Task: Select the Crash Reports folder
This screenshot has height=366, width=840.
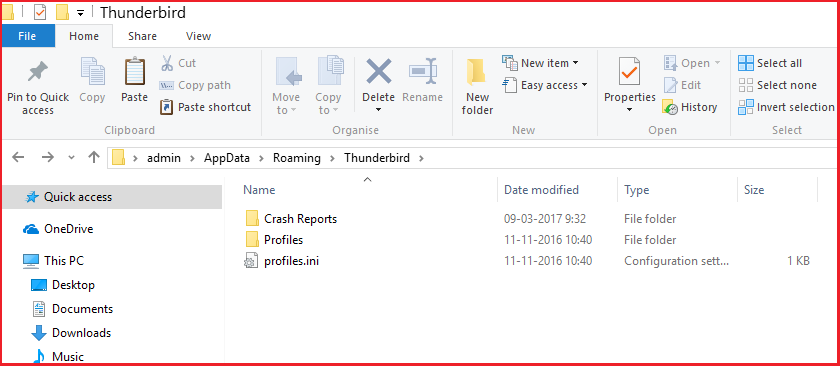Action: coord(292,219)
